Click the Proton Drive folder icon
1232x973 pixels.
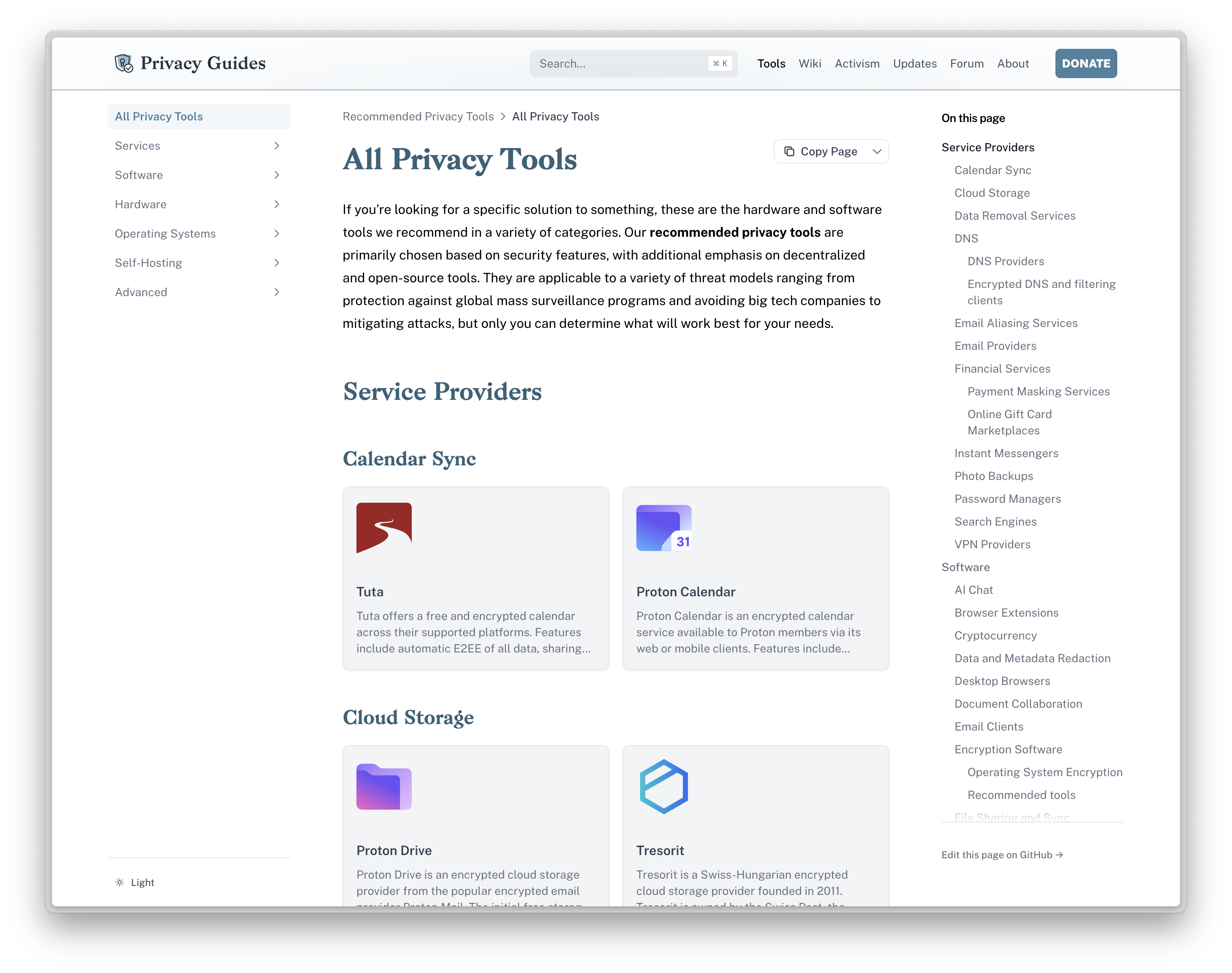pos(384,786)
